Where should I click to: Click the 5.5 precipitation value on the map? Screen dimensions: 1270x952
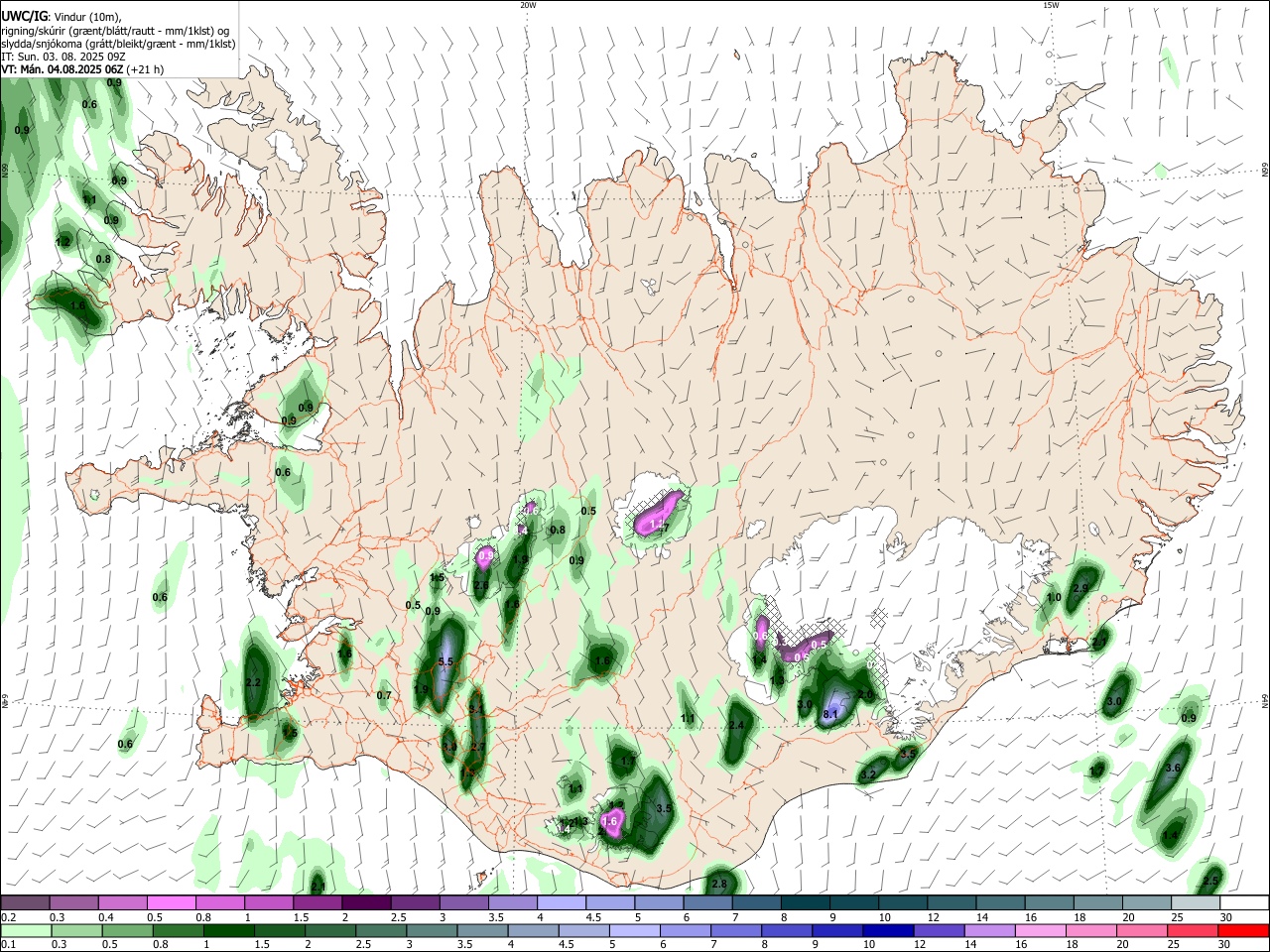(x=445, y=661)
